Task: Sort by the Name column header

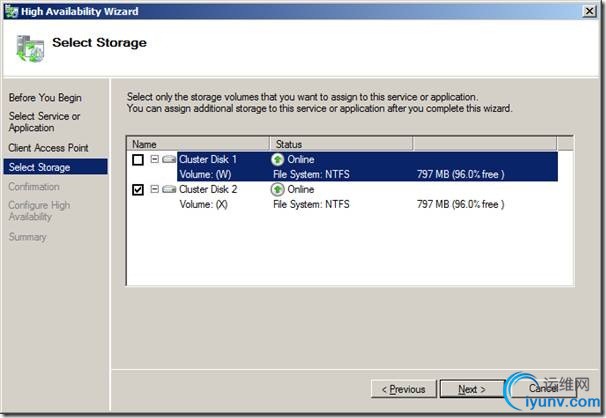Action: (198, 144)
